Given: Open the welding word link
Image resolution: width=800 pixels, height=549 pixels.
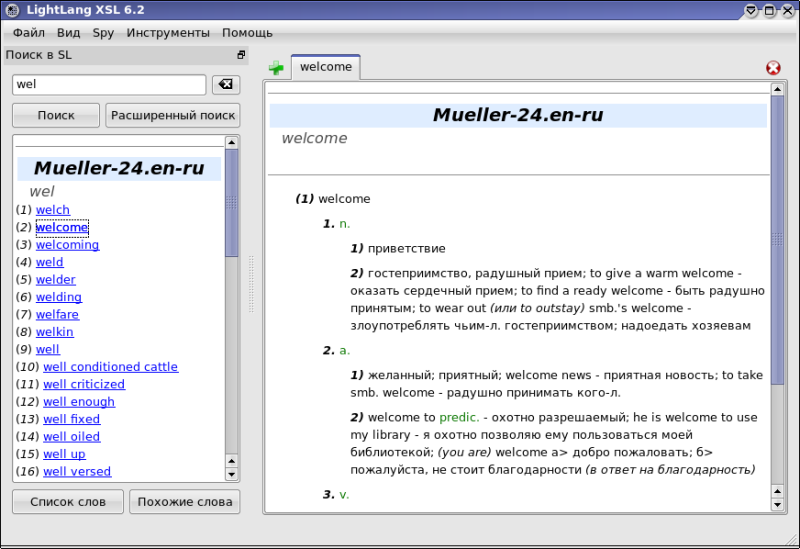Looking at the screenshot, I should click(59, 297).
